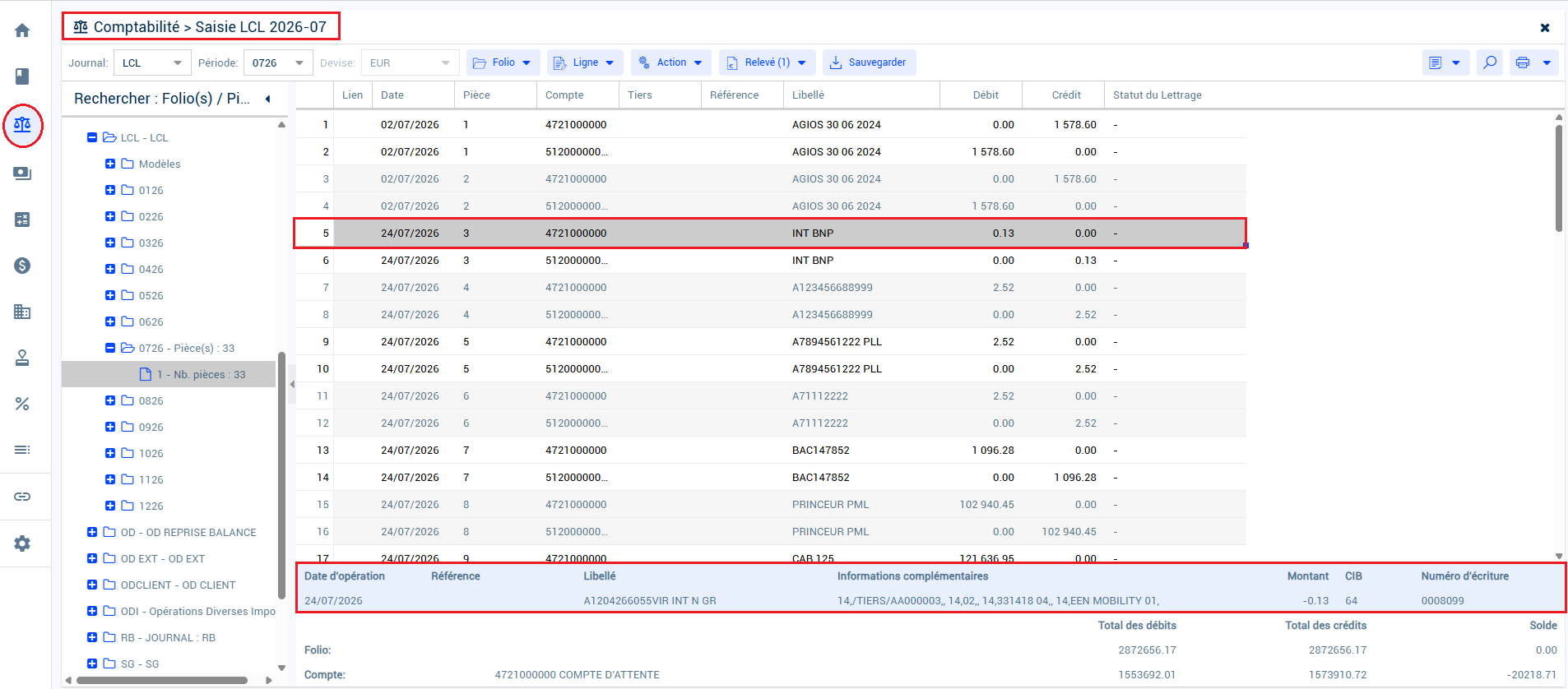Screen dimensions: 1568x689
Task: Expand the SG - SG journal node
Action: click(92, 664)
